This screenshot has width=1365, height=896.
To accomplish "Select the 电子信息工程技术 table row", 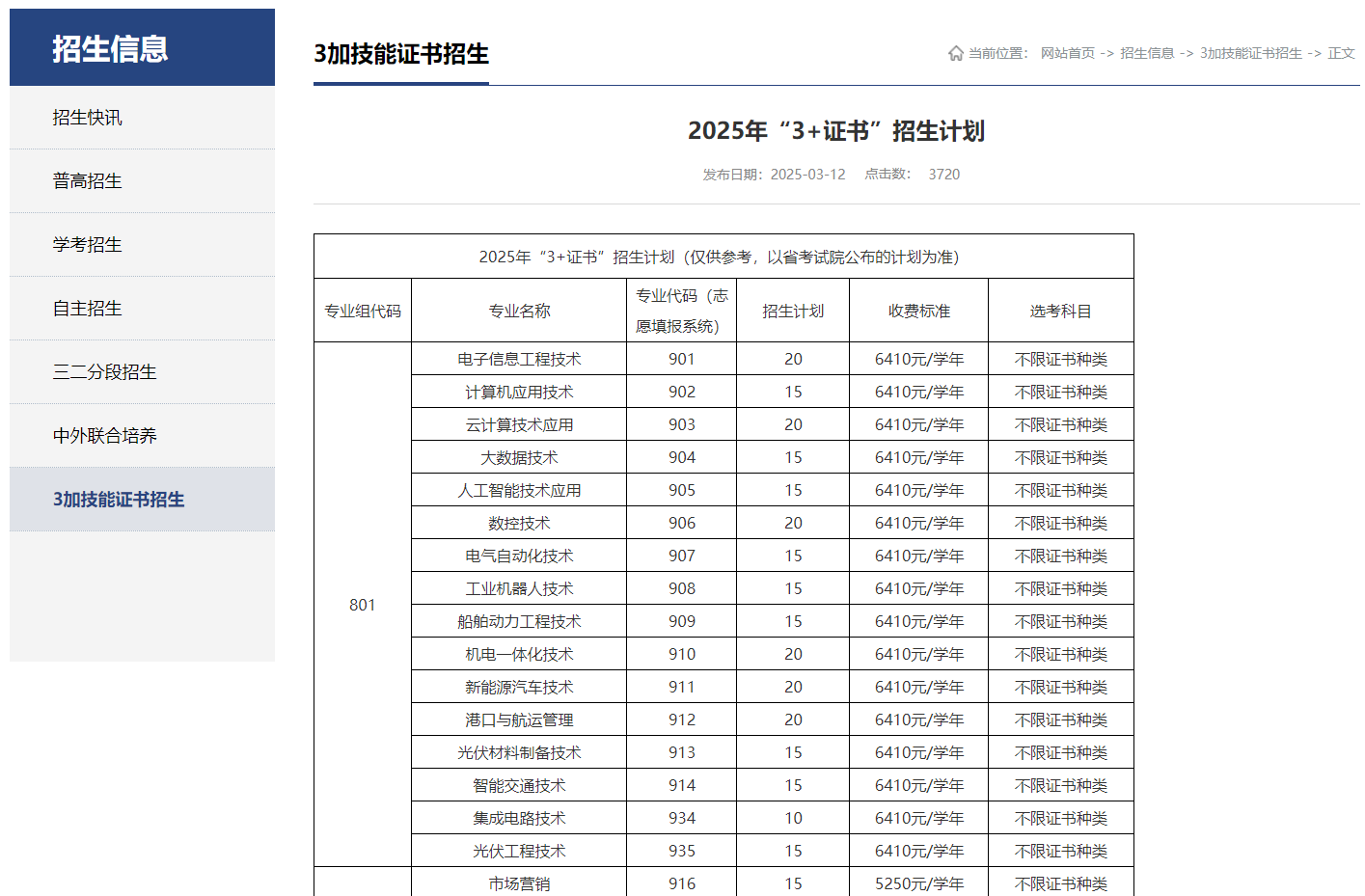I will [x=518, y=358].
